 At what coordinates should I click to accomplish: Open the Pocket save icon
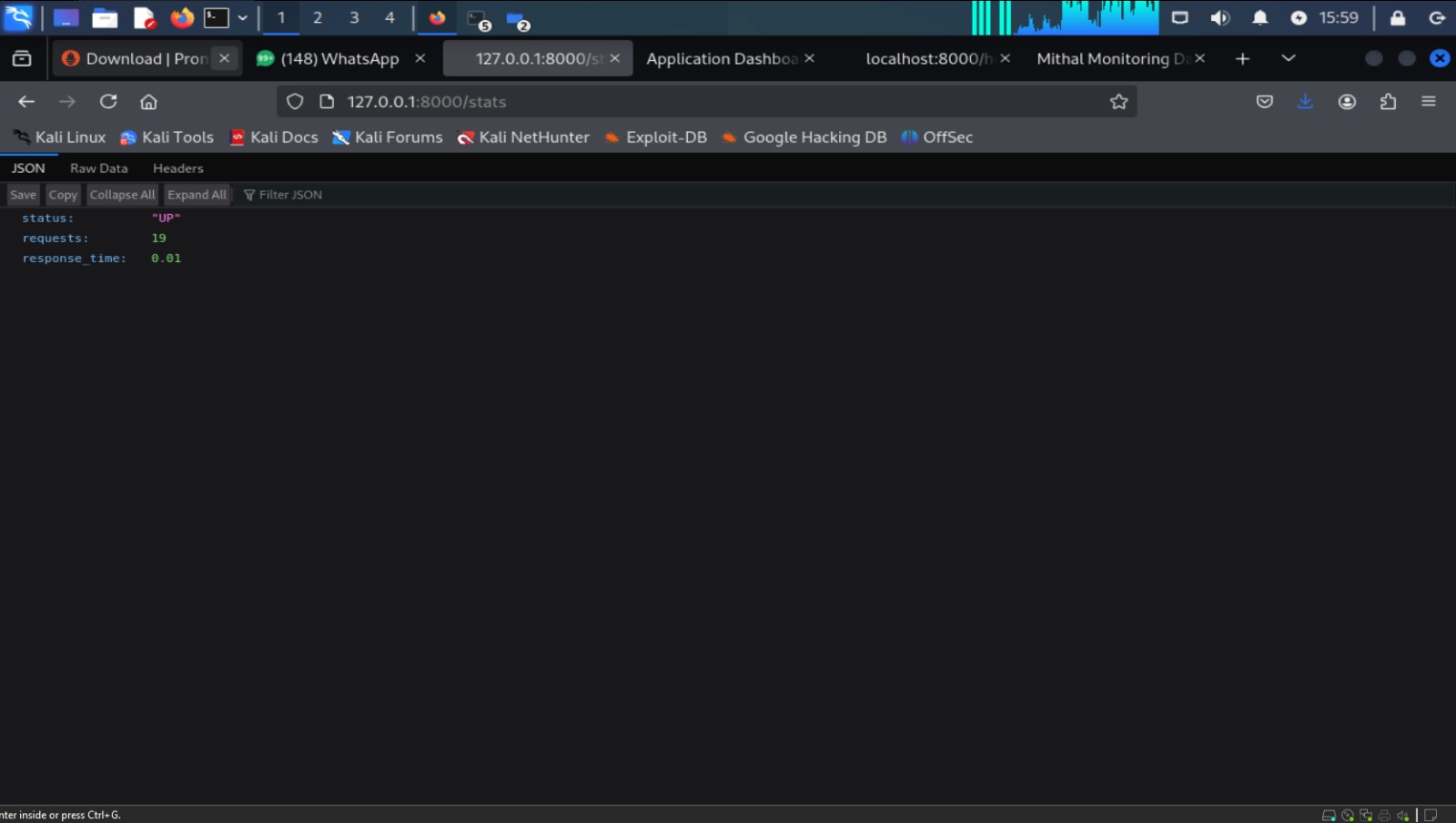point(1265,101)
